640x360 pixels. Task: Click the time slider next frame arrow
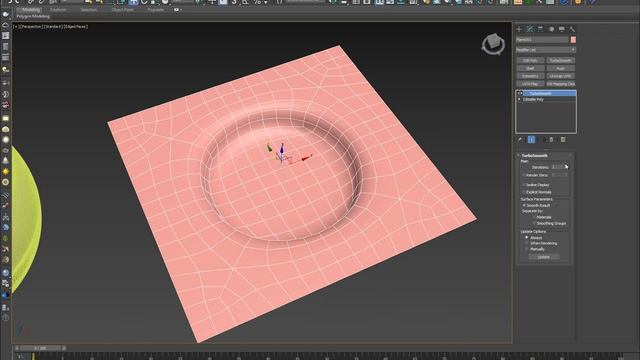tap(64, 348)
